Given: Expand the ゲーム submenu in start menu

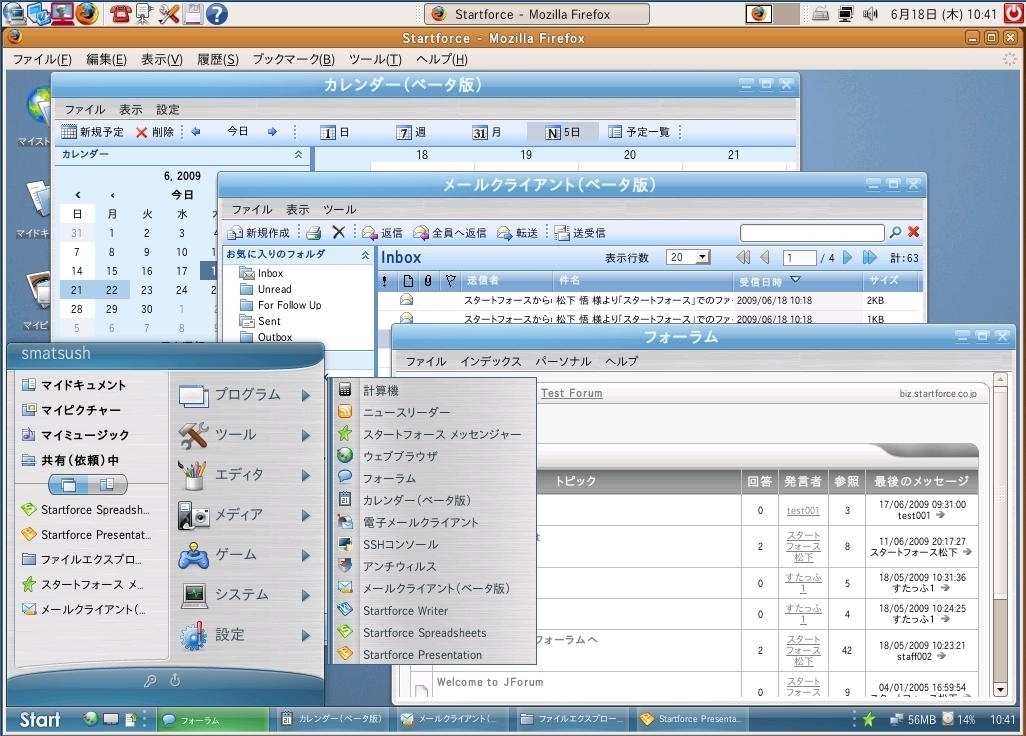Looking at the screenshot, I should pos(246,555).
